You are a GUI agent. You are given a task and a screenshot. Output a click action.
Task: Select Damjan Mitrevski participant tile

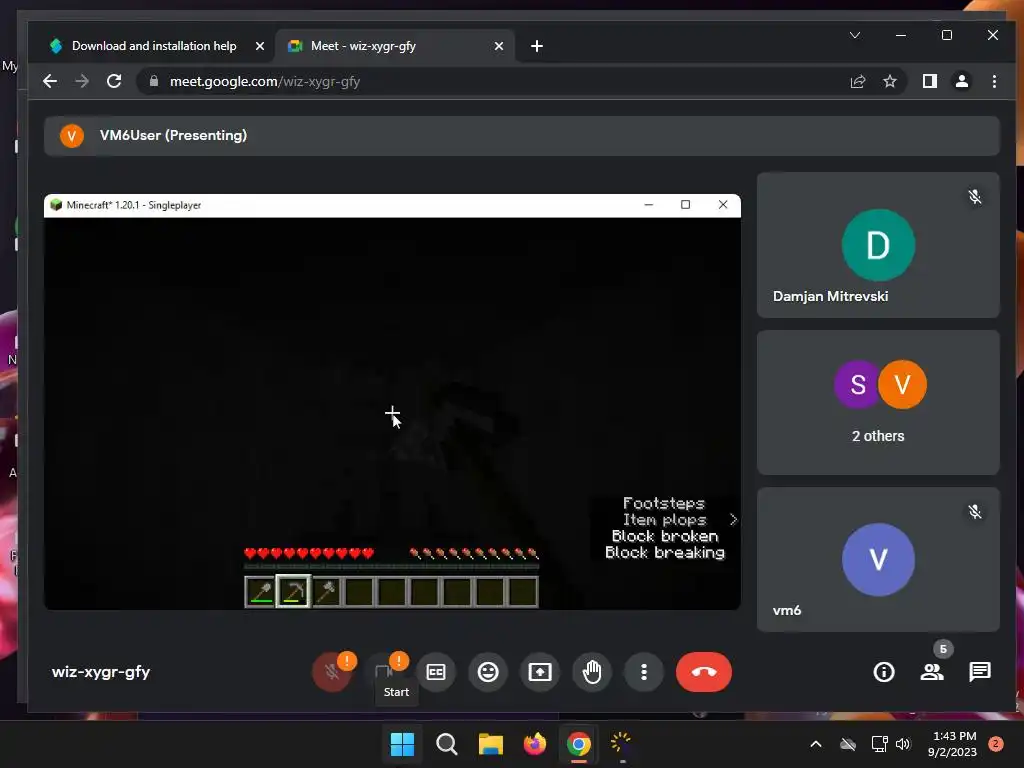[878, 245]
